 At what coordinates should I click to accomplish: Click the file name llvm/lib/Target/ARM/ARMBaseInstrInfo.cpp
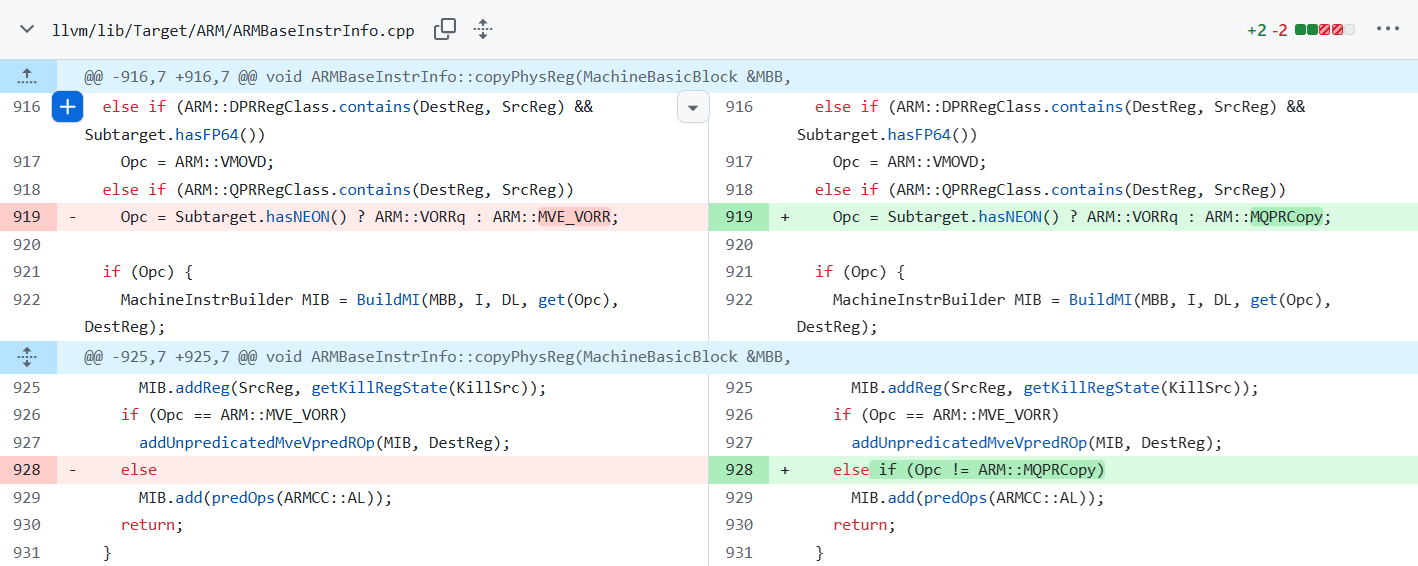(233, 30)
